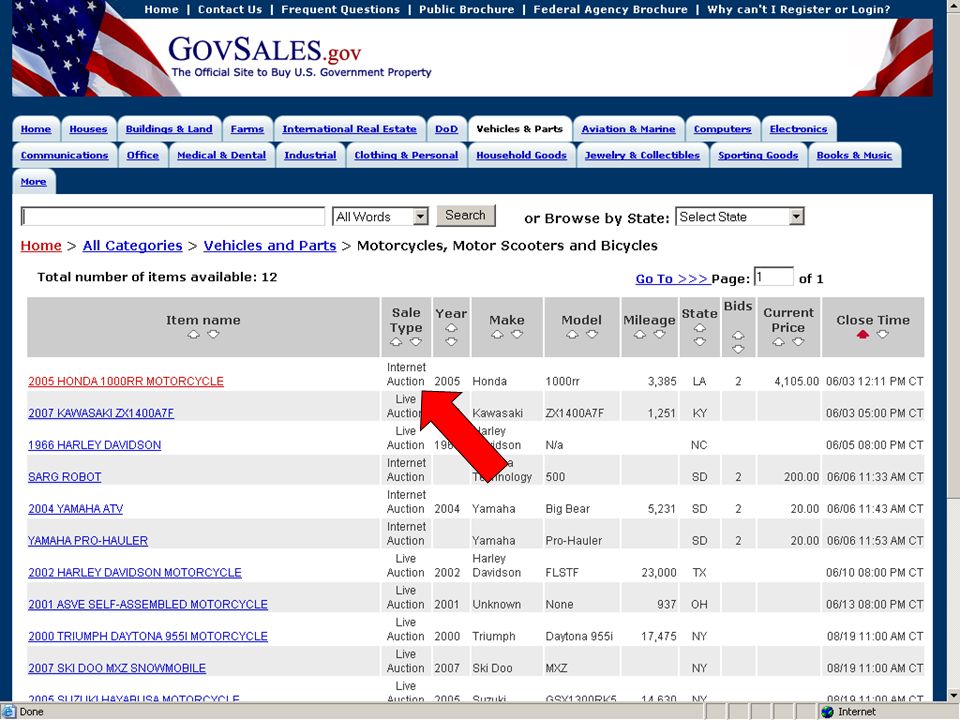This screenshot has width=960, height=720.
Task: Open Sporting Goods tab
Action: tap(758, 156)
